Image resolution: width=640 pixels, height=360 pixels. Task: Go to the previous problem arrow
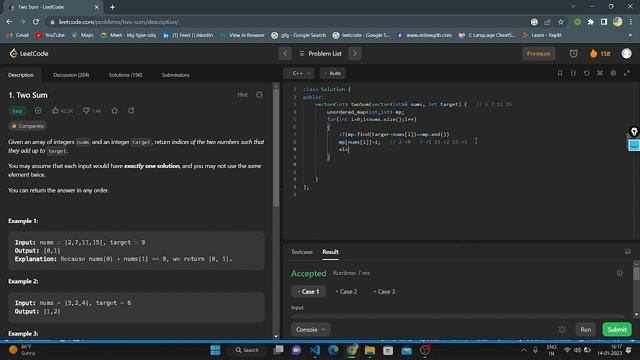[x=285, y=53]
